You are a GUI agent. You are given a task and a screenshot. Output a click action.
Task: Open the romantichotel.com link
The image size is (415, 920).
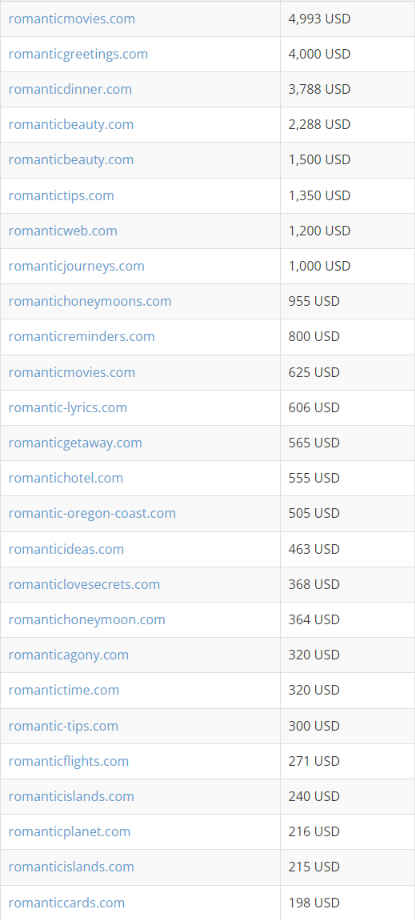tap(66, 478)
